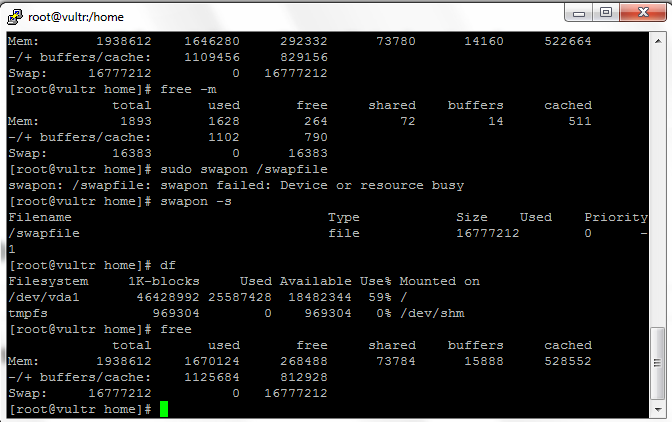Screen dimensions: 672x422
Task: Click the PuTTY icon in title bar
Action: (15, 17)
